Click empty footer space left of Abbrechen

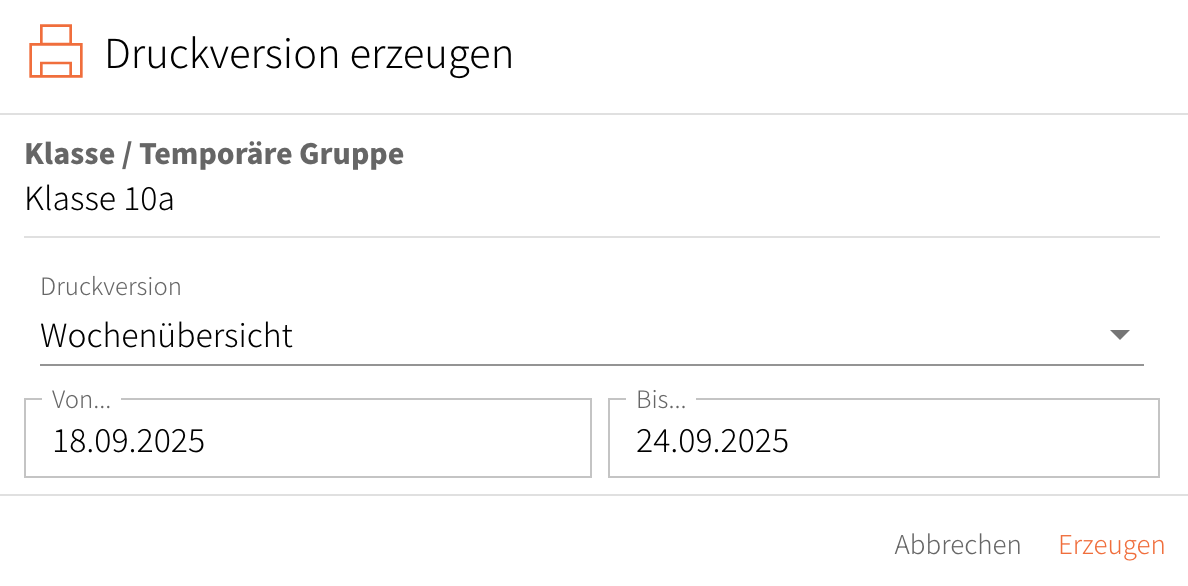(450, 545)
